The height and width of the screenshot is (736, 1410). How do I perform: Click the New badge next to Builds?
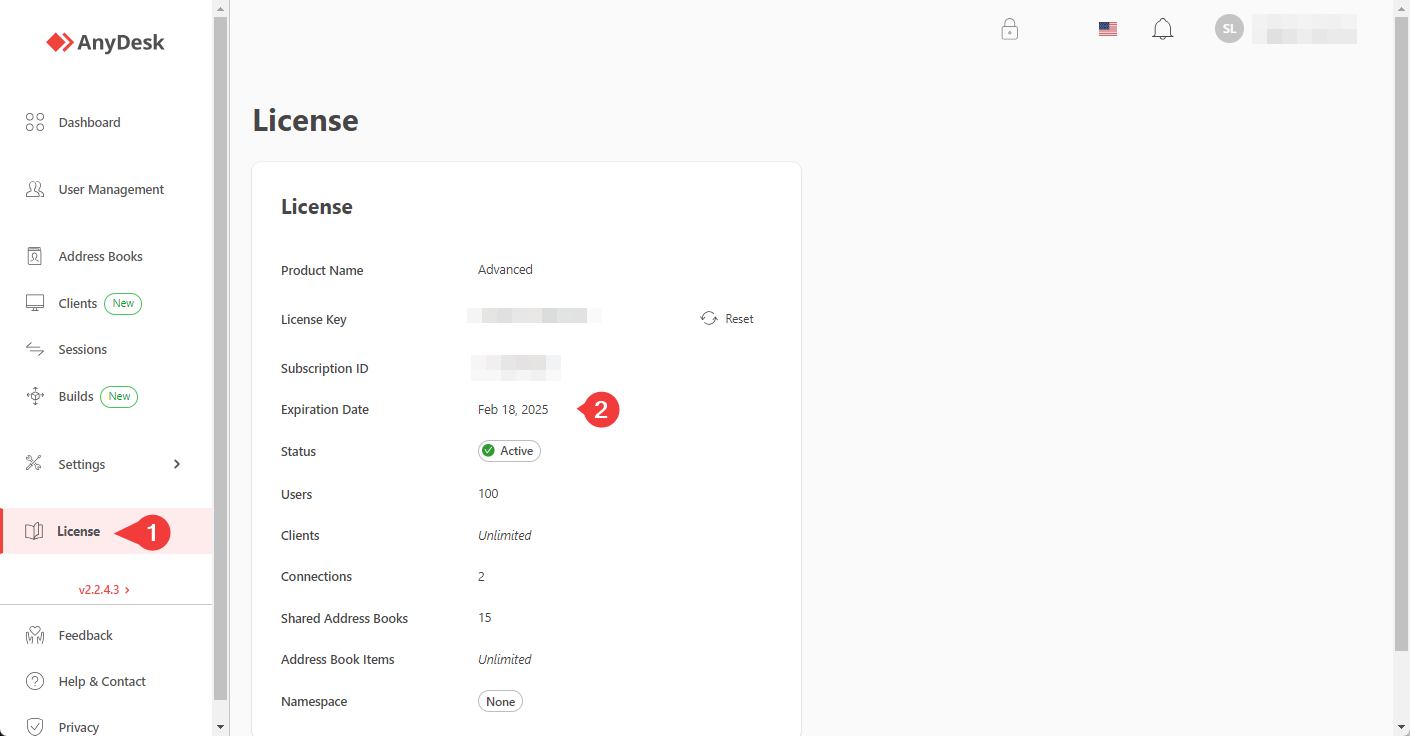coord(119,396)
